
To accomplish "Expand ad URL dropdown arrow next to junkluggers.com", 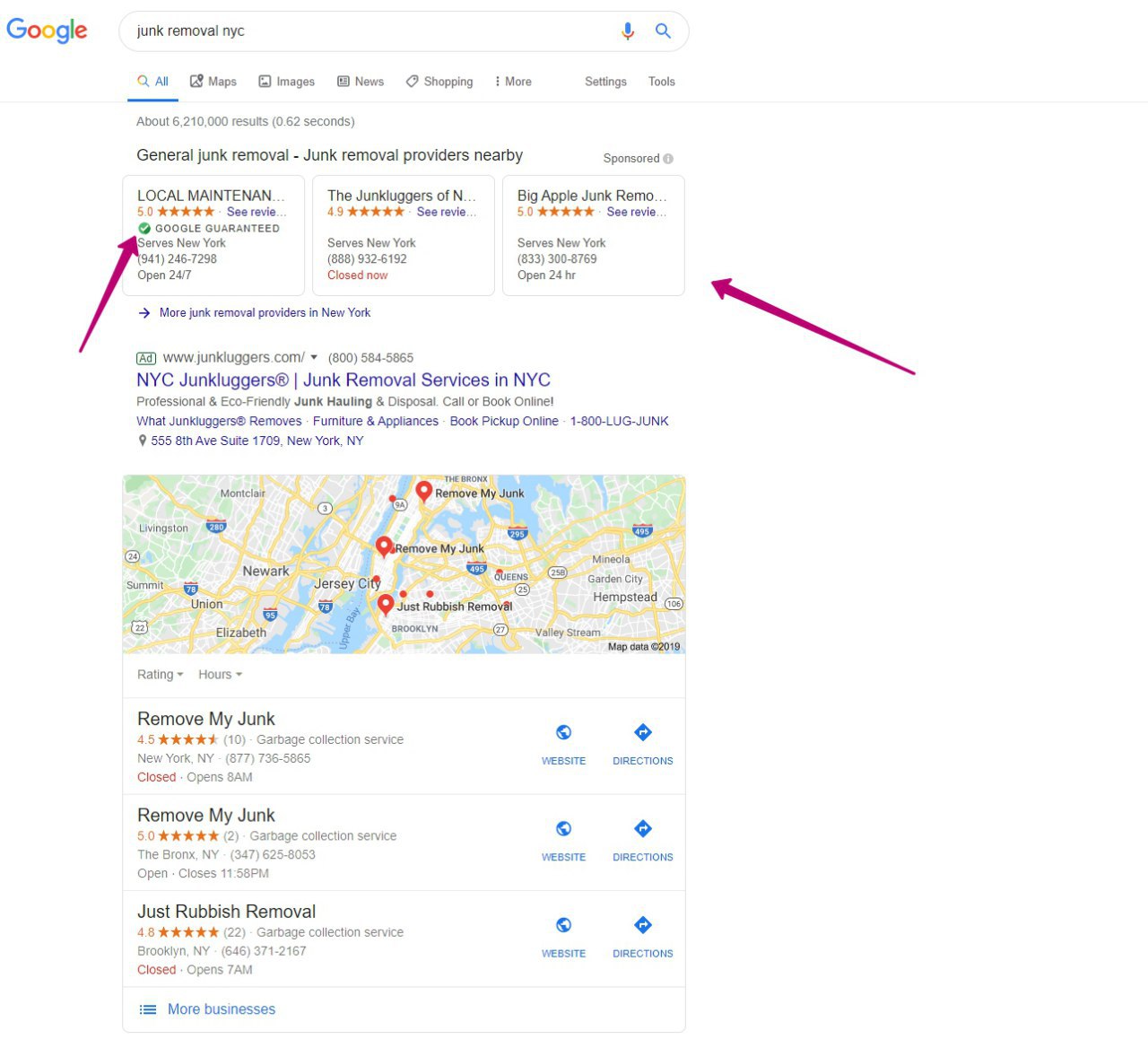I will pyautogui.click(x=314, y=357).
